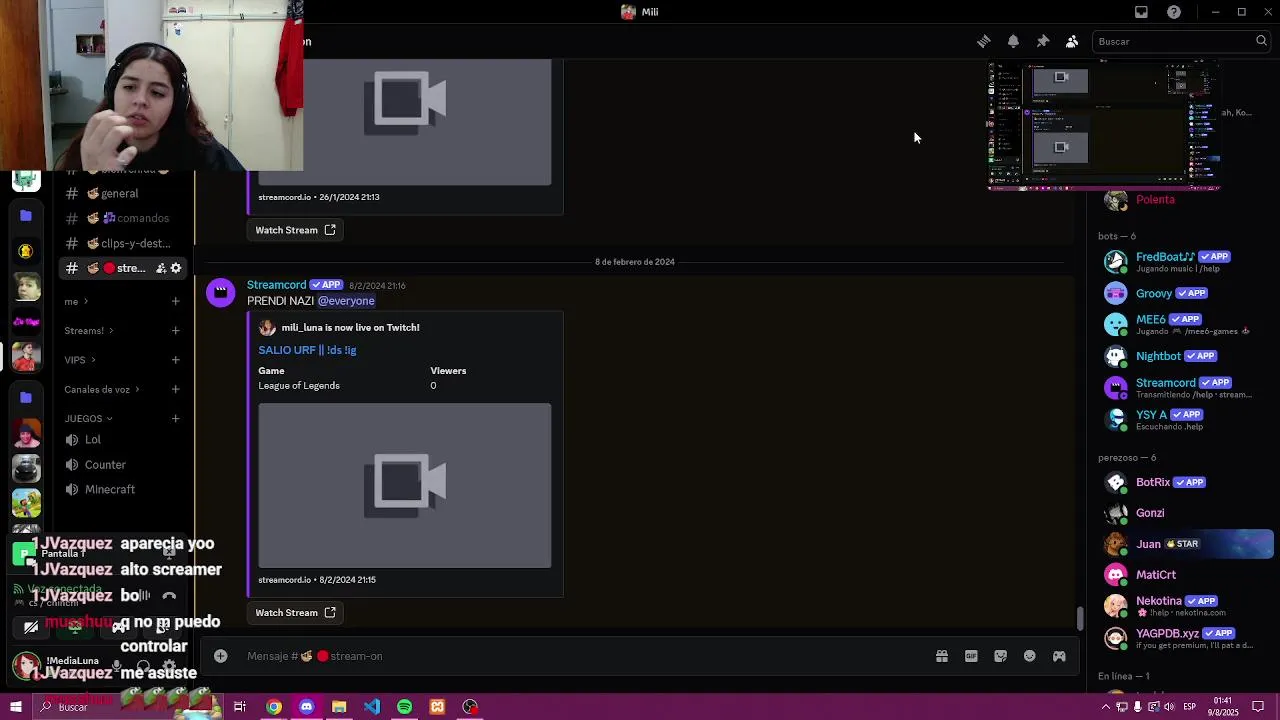Open File Explorer from the taskbar
The image size is (1280, 720).
(339, 707)
